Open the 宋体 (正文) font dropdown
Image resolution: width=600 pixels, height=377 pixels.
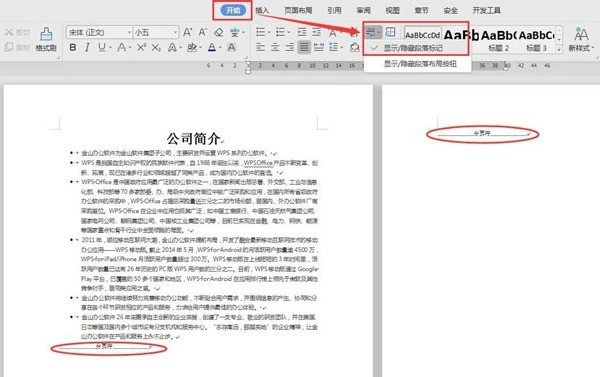[x=99, y=33]
